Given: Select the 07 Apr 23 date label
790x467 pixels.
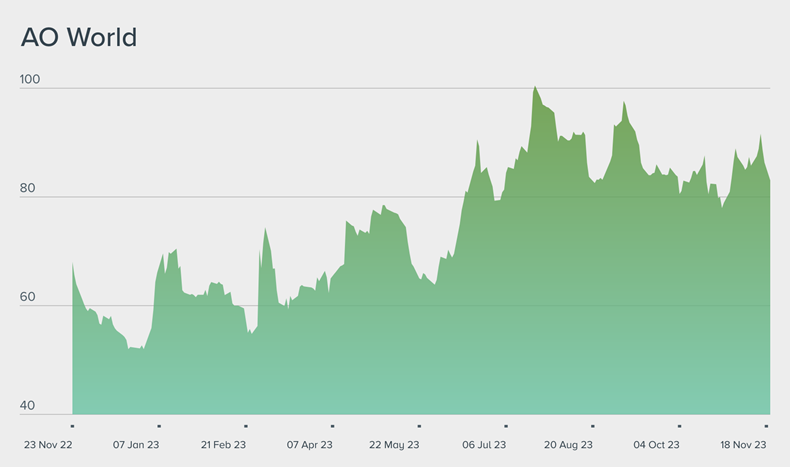Looking at the screenshot, I should 309,444.
